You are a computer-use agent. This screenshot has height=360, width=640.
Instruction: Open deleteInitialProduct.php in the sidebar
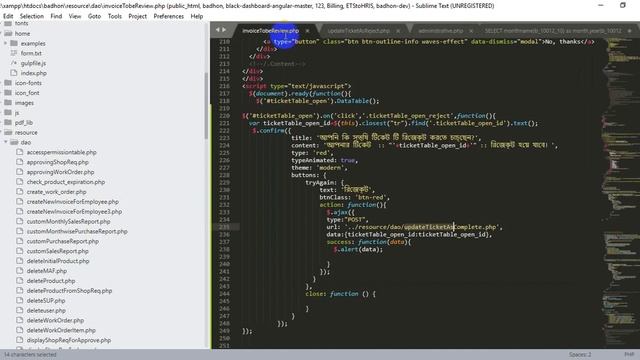(58, 261)
